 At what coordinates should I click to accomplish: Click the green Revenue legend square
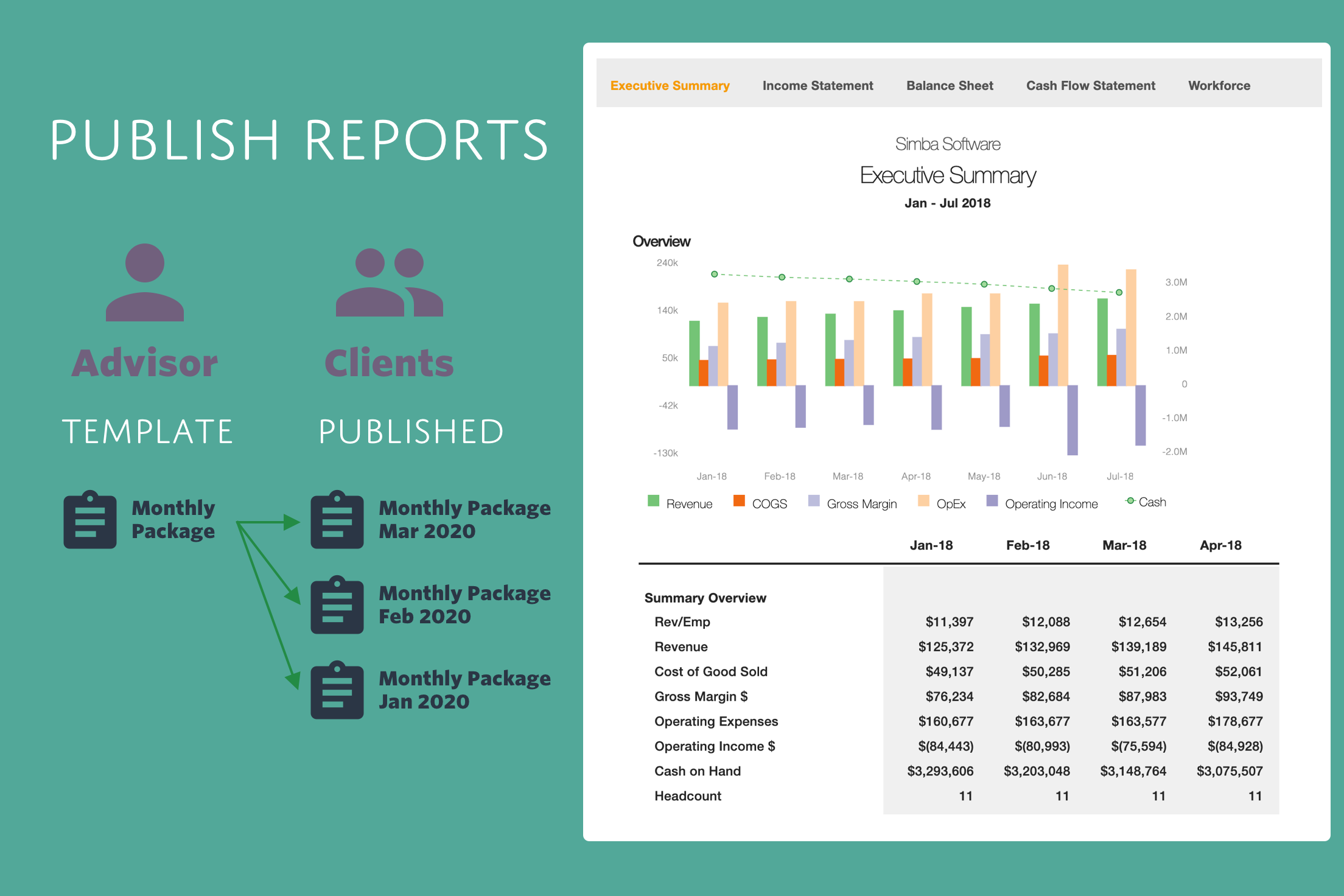[x=654, y=501]
